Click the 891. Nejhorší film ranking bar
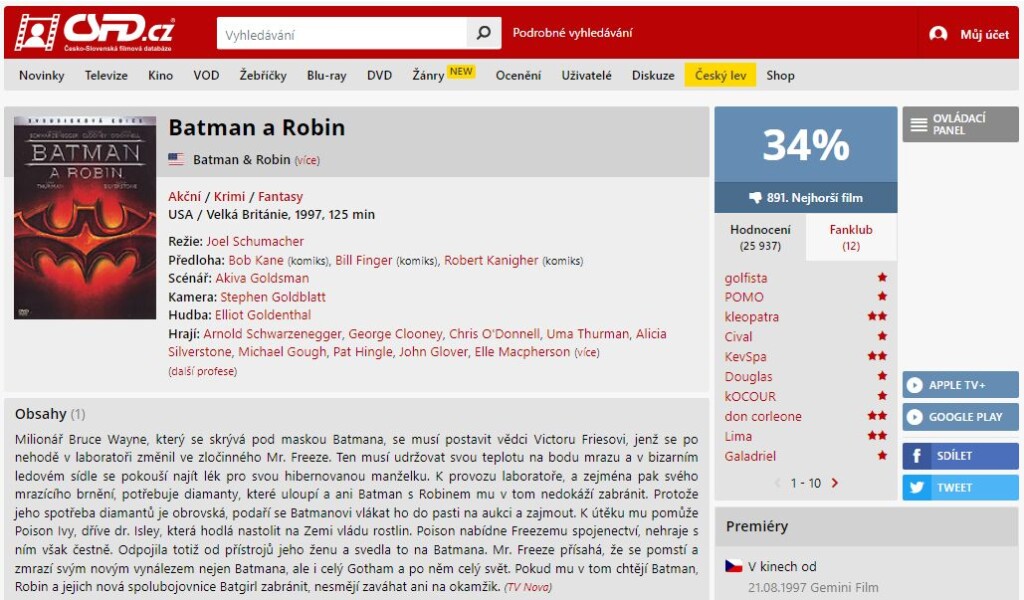Screen dimensions: 1024x600 tap(806, 198)
